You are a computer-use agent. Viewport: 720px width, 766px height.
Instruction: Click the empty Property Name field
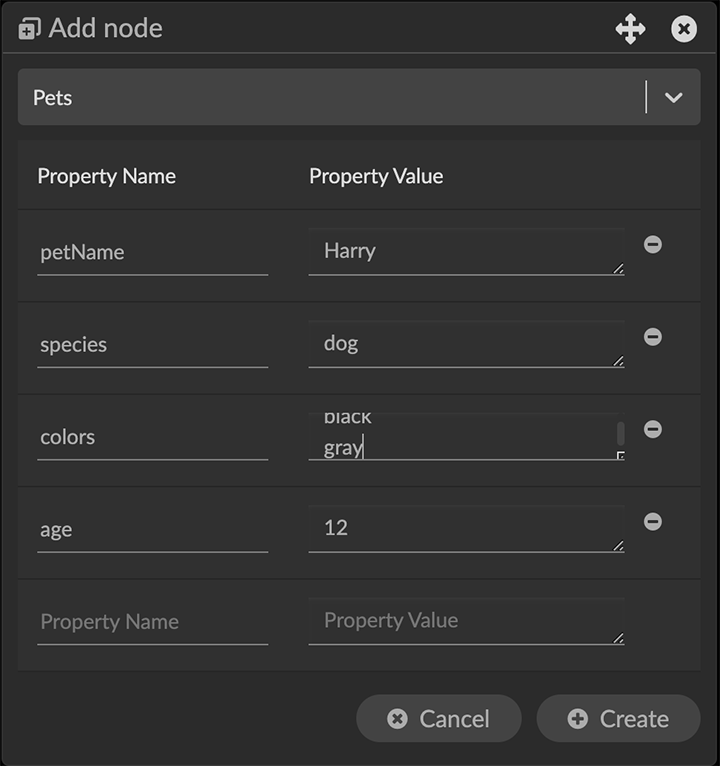[152, 622]
